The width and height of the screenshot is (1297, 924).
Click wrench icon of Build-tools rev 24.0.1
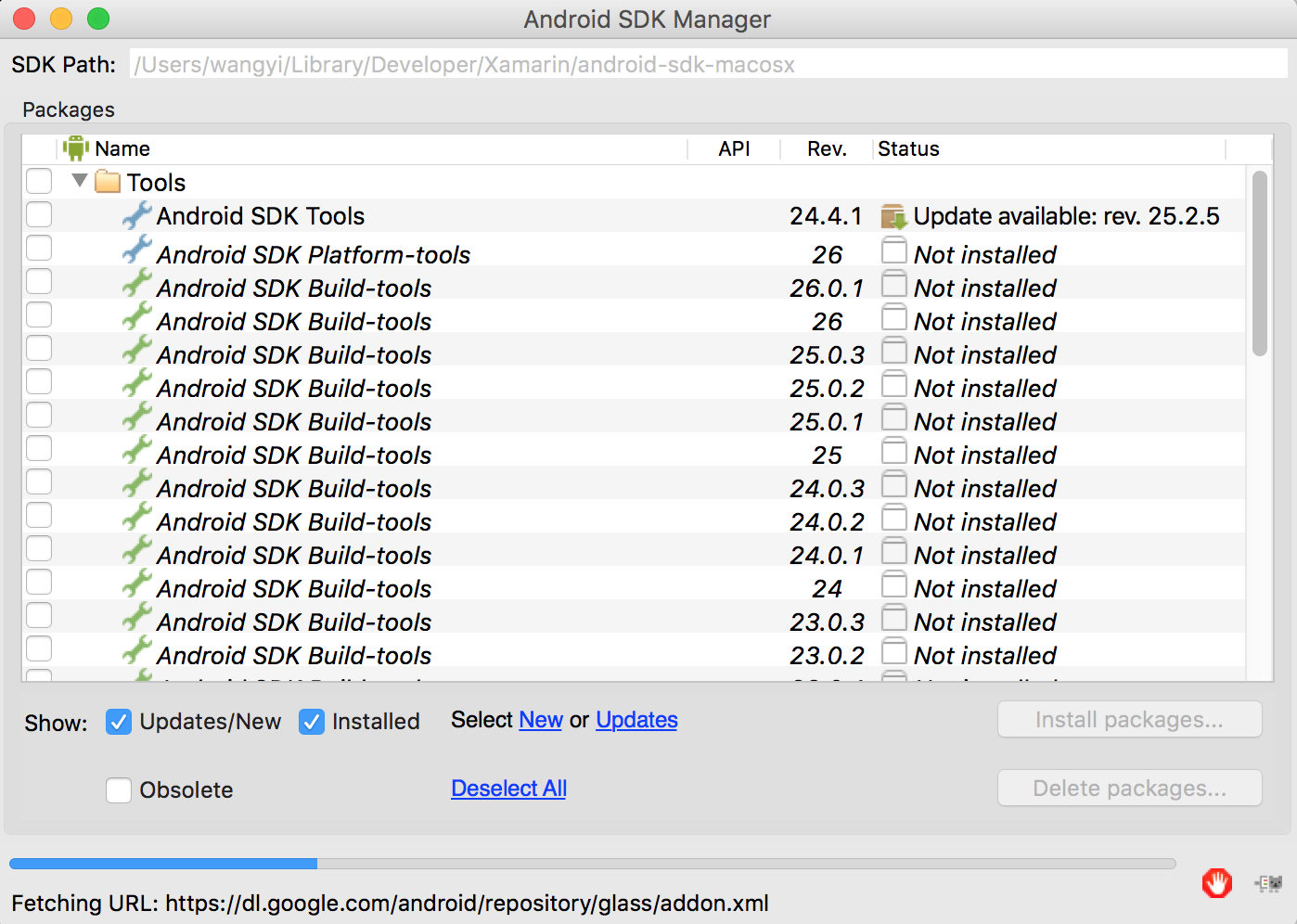coord(137,549)
